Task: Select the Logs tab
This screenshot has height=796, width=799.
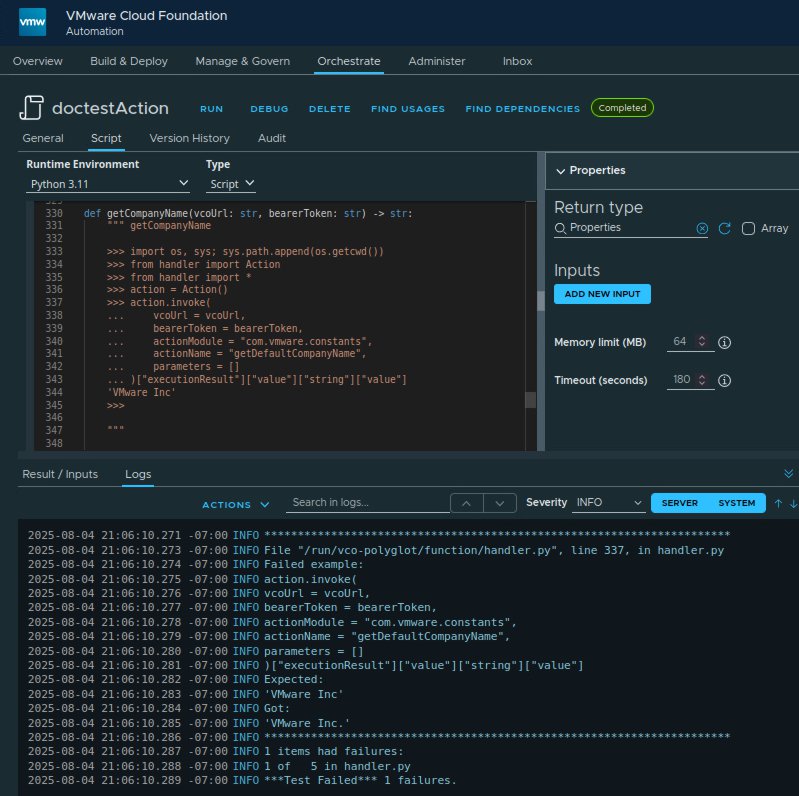Action: tap(138, 474)
